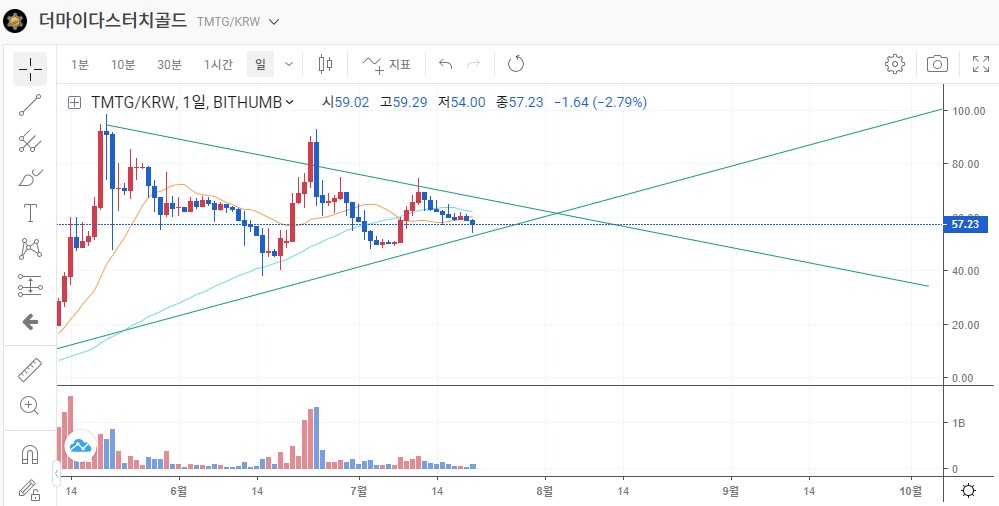Select the 1분 interval

click(80, 64)
